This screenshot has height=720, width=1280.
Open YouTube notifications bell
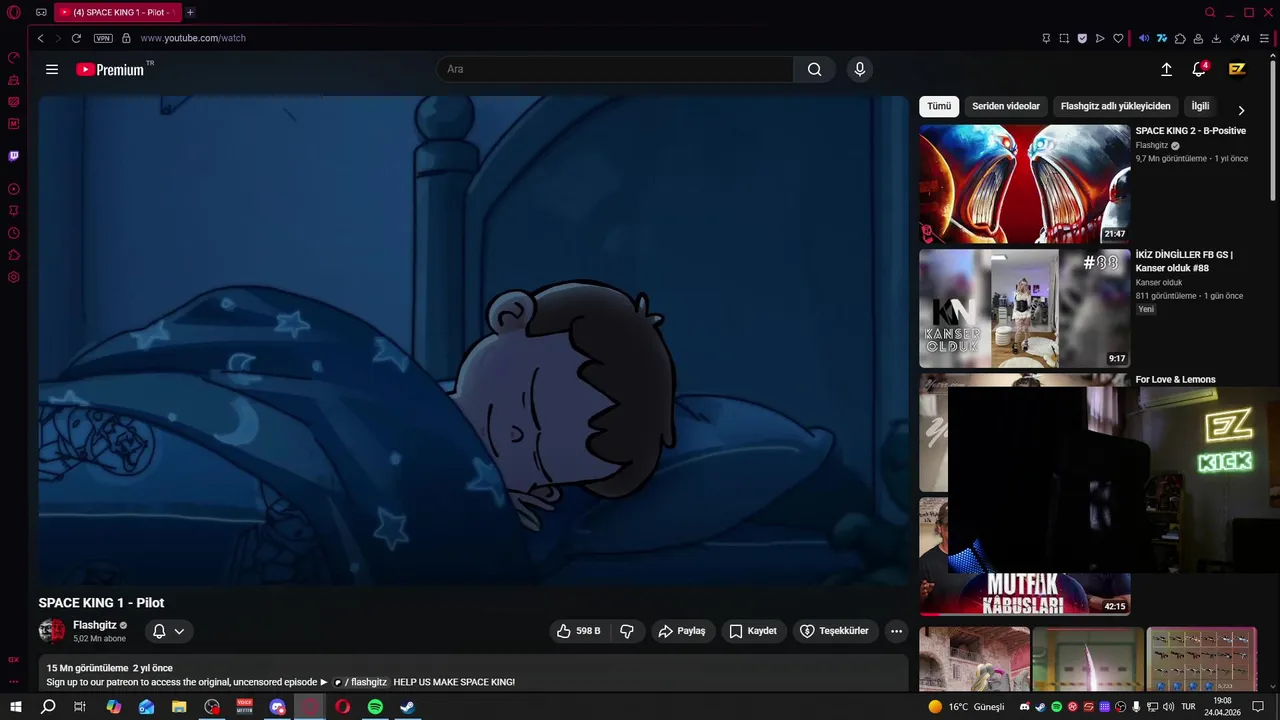tap(1199, 69)
